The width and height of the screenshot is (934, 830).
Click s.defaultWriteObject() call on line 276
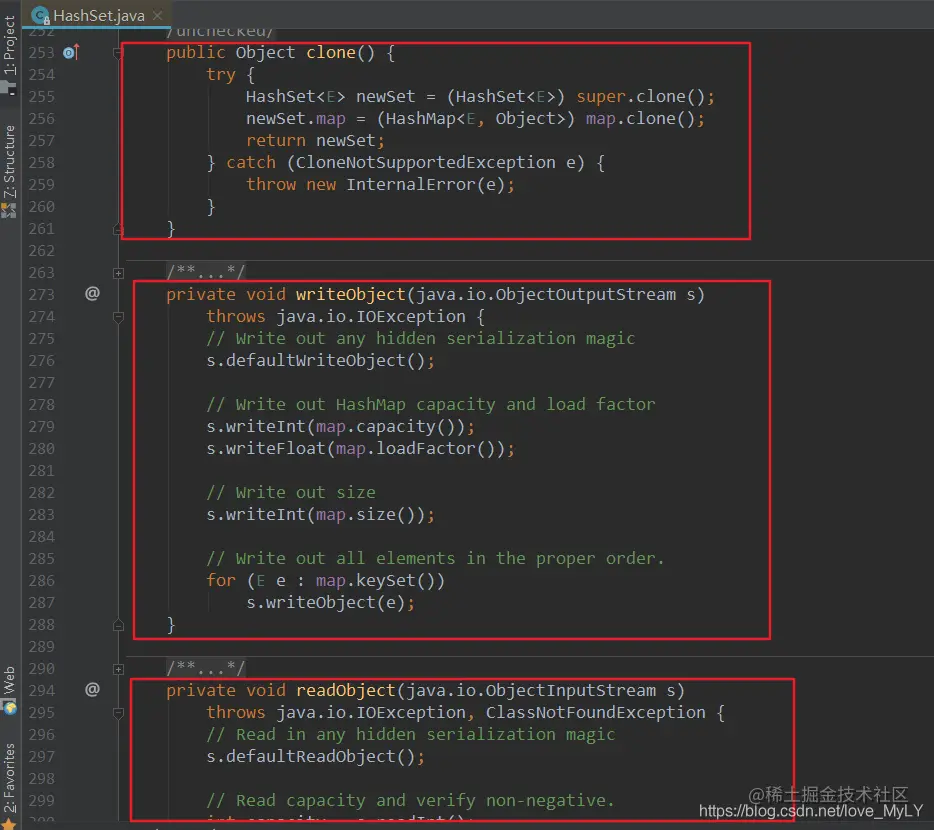point(320,360)
